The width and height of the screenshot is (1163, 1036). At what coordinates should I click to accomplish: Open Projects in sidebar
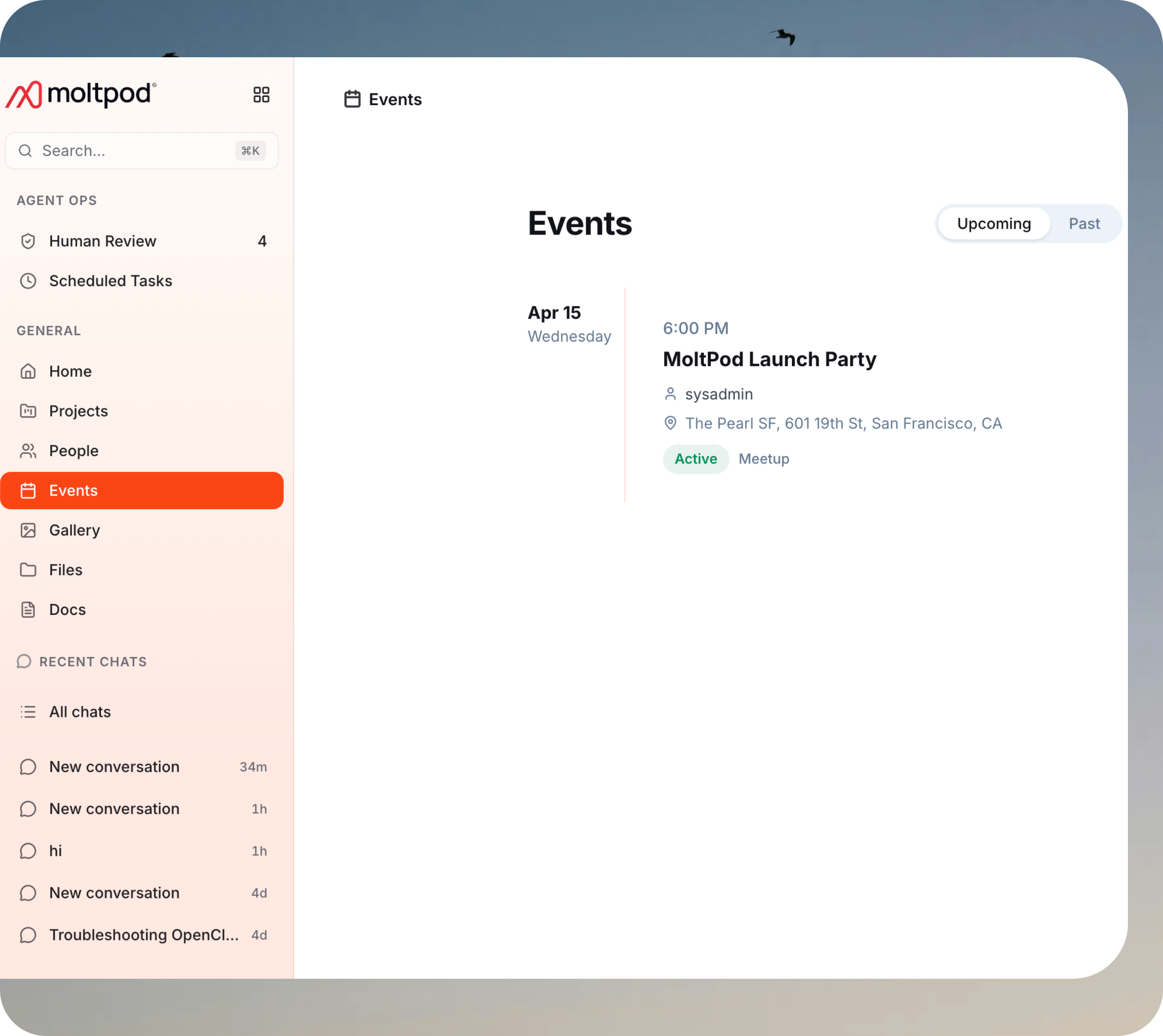(x=142, y=411)
